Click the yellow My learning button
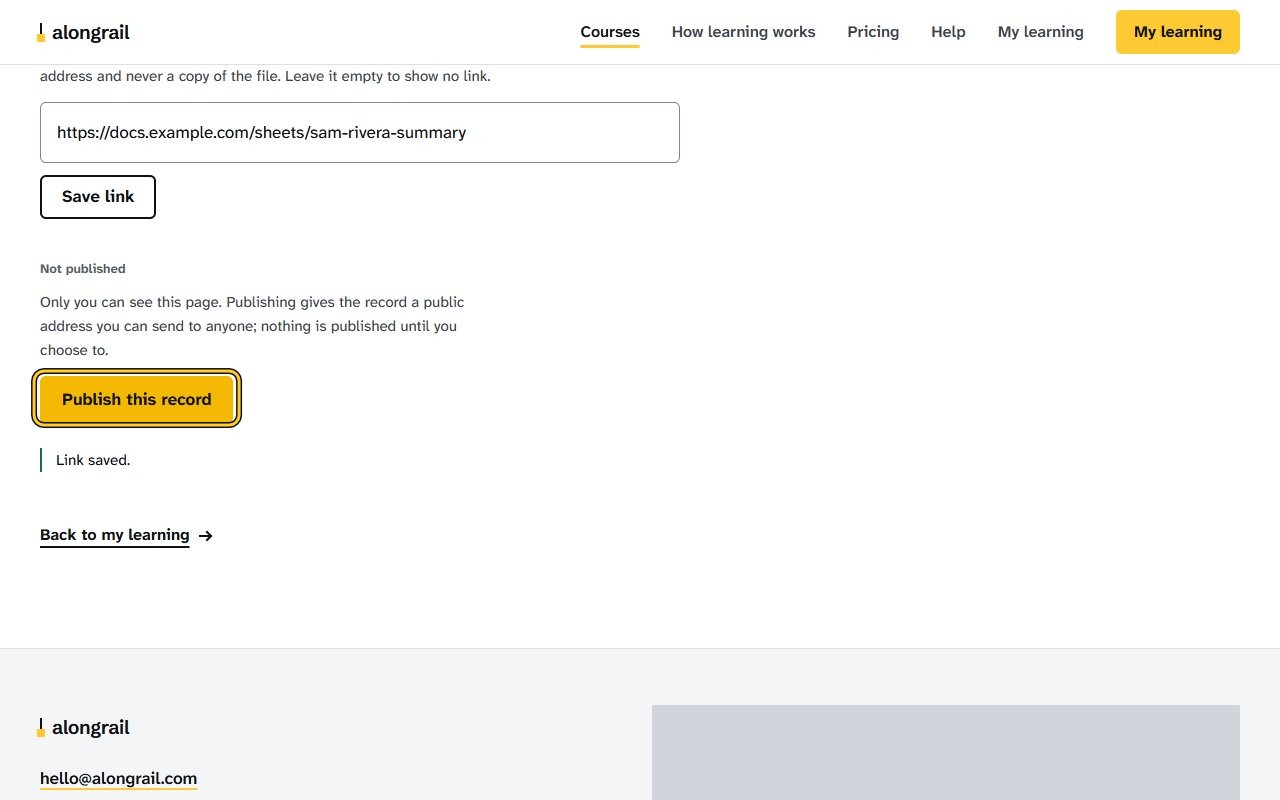The height and width of the screenshot is (800, 1280). (x=1178, y=32)
